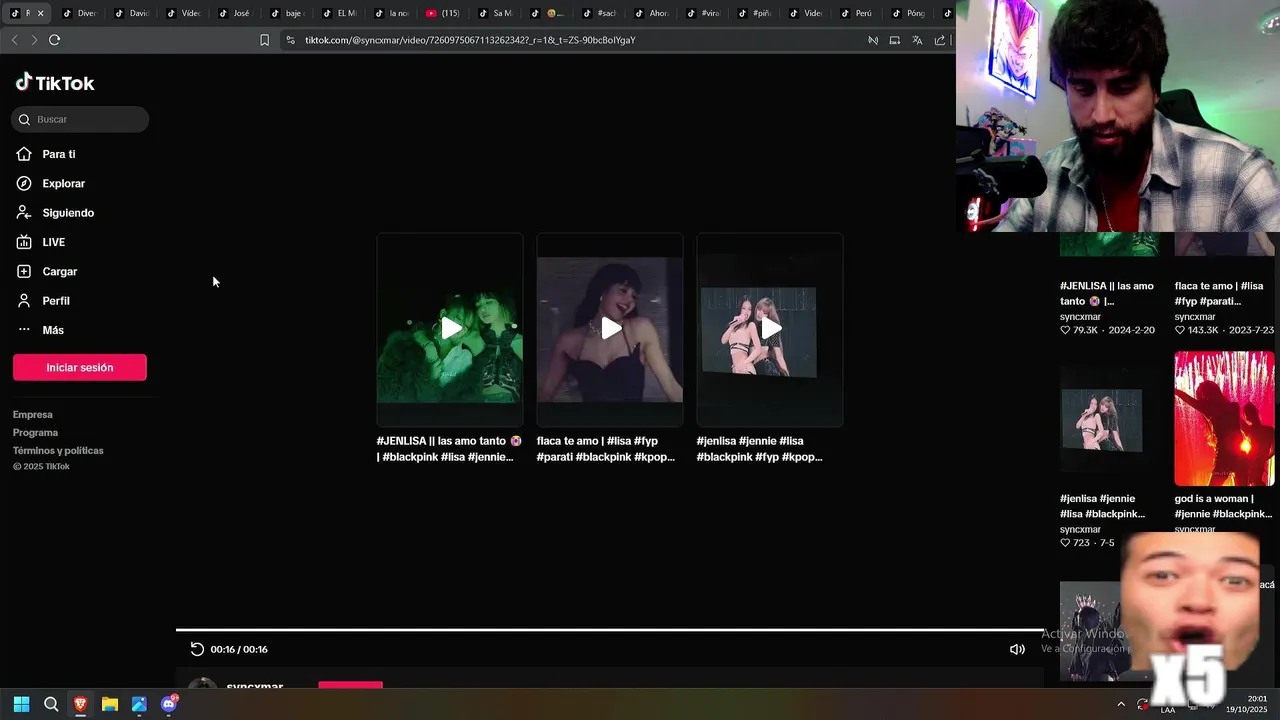Seek on the video progress bar

[x=610, y=630]
